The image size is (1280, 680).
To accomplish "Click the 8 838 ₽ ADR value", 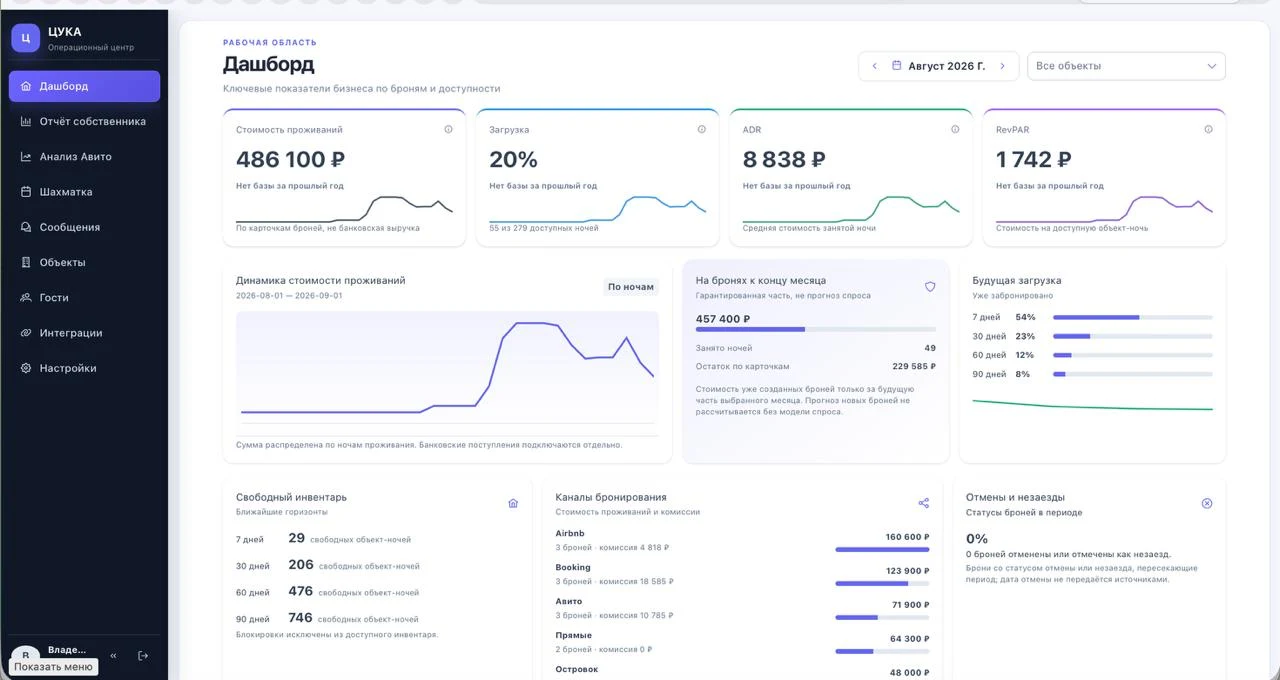I will pyautogui.click(x=784, y=159).
